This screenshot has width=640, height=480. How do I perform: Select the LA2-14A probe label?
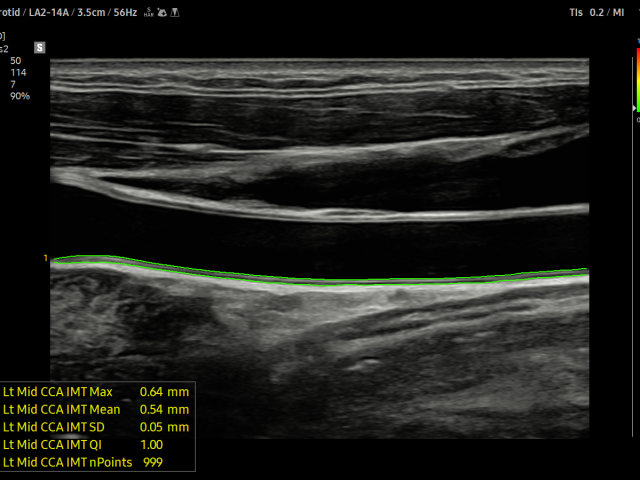(48, 11)
